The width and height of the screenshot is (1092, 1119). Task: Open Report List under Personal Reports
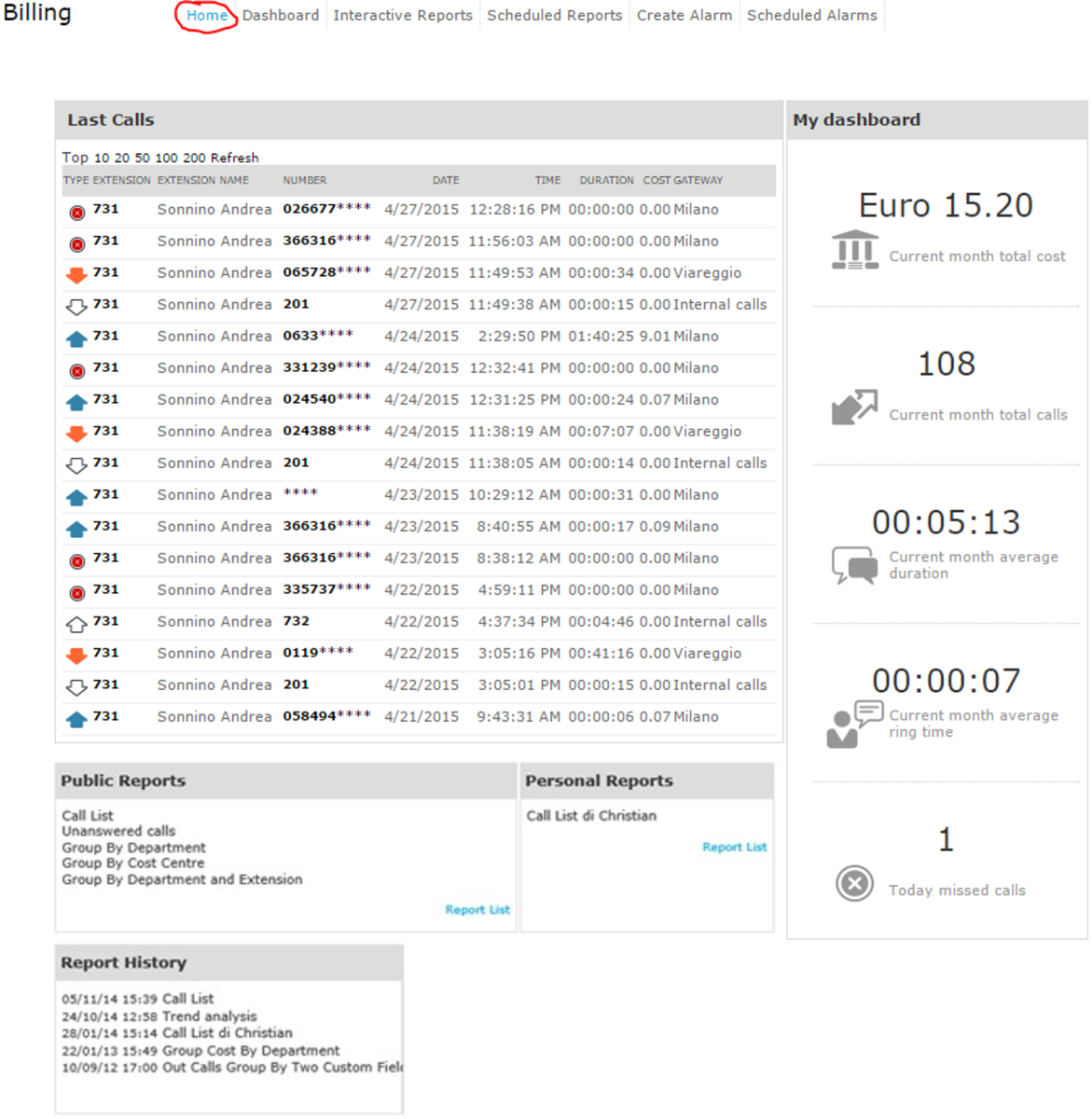tap(734, 847)
